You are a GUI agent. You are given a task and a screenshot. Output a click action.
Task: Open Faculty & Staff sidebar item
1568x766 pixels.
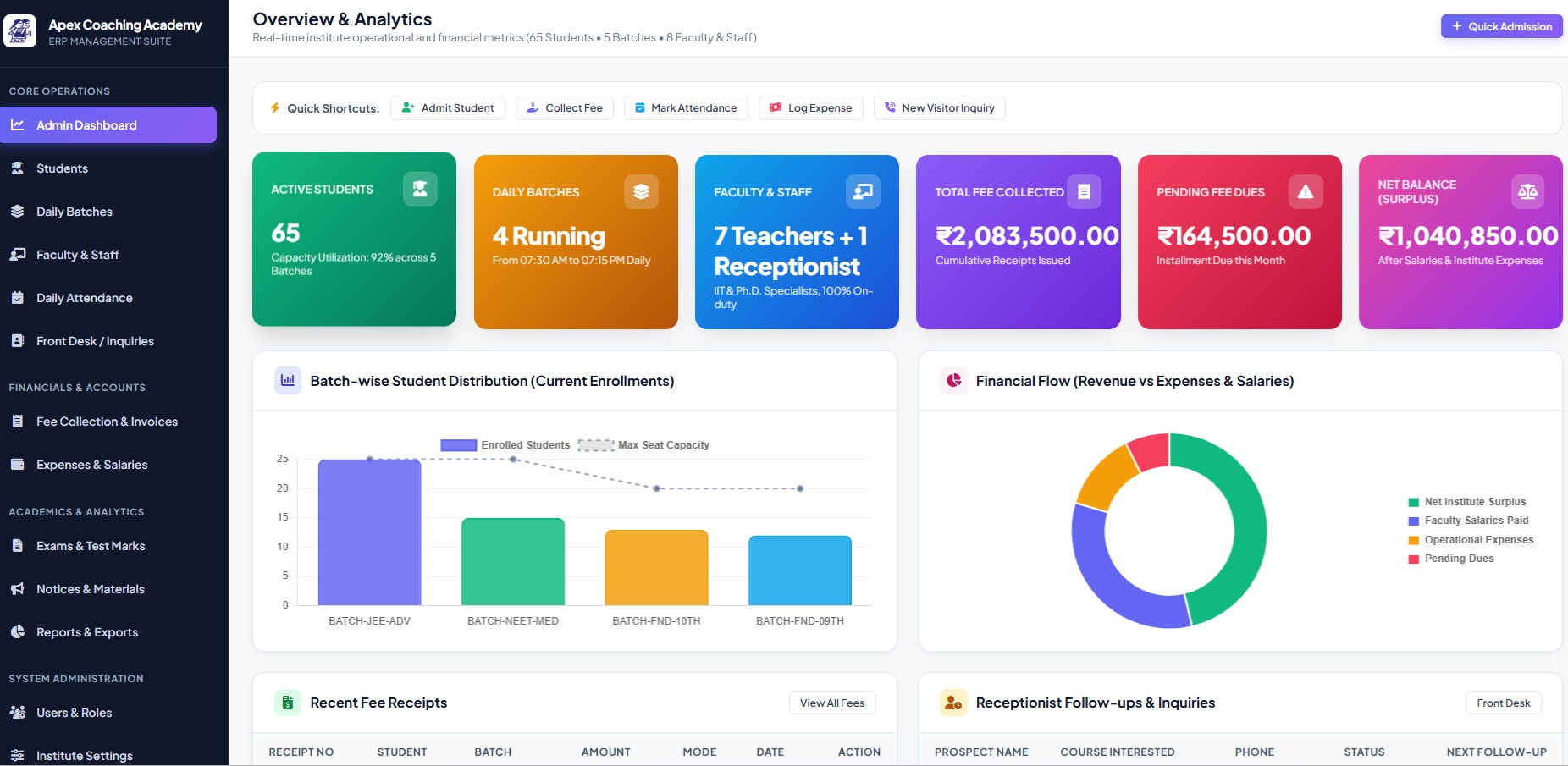pos(108,255)
